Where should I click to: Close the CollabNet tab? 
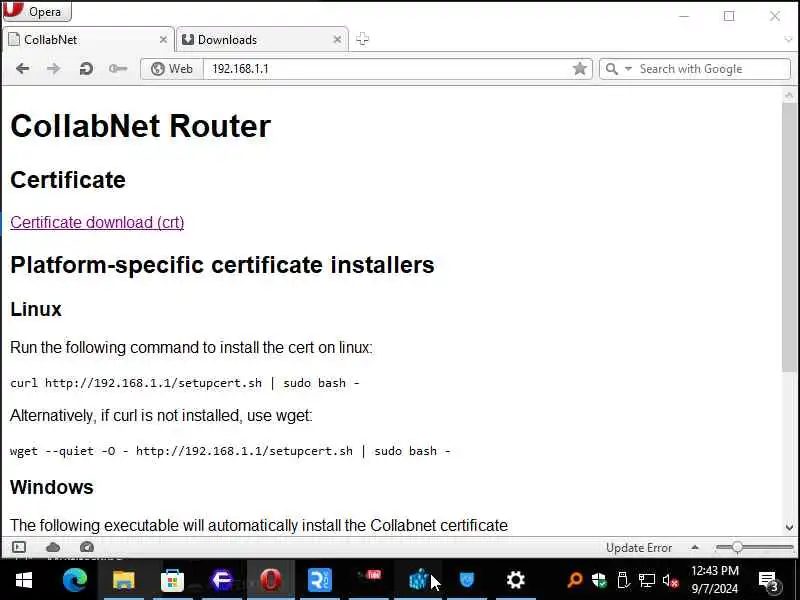163,39
